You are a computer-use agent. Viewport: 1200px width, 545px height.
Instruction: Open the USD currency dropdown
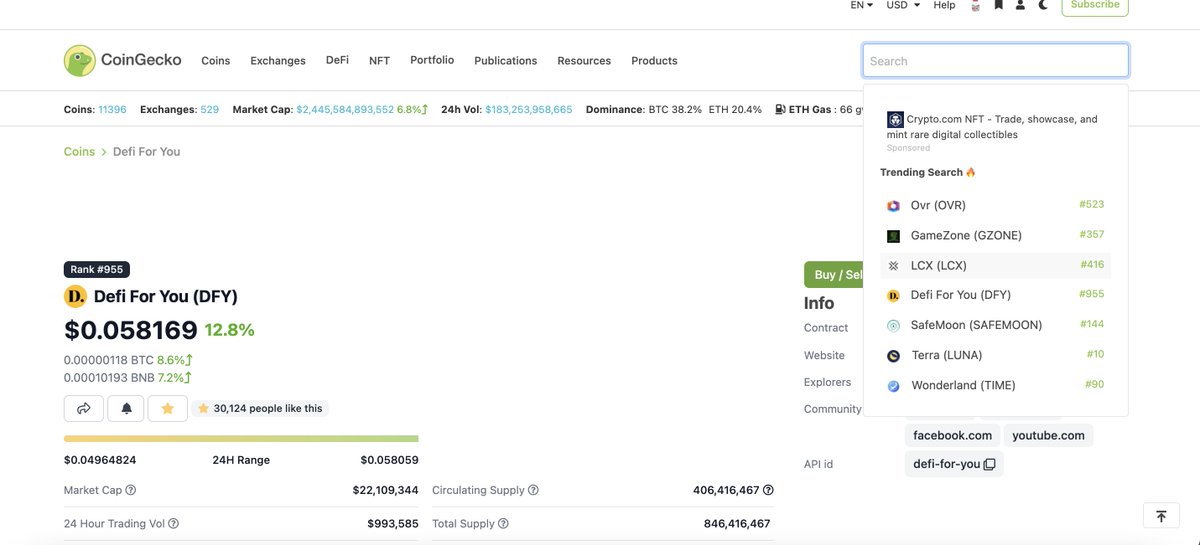[x=903, y=5]
